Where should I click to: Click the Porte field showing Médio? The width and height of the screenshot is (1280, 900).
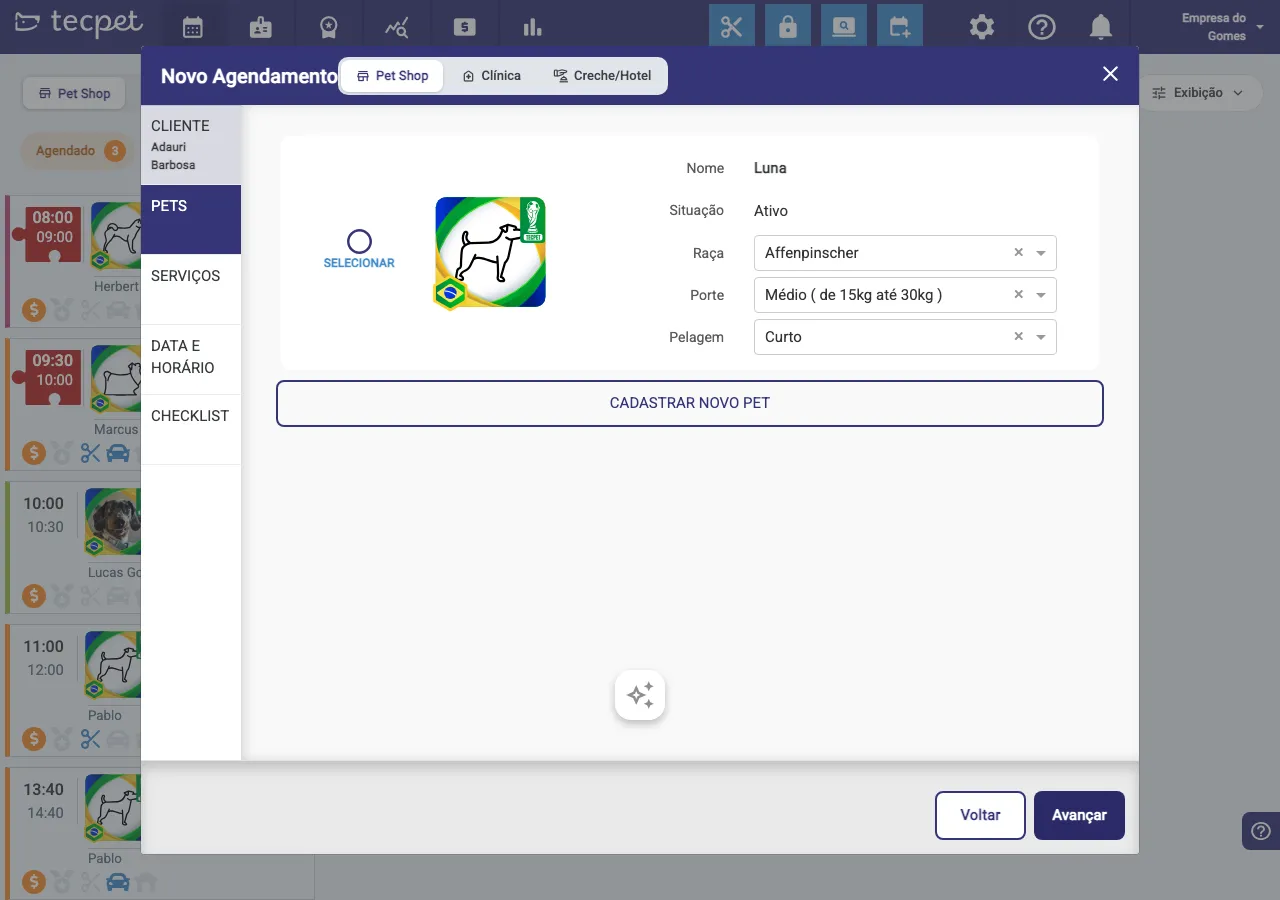coord(905,295)
